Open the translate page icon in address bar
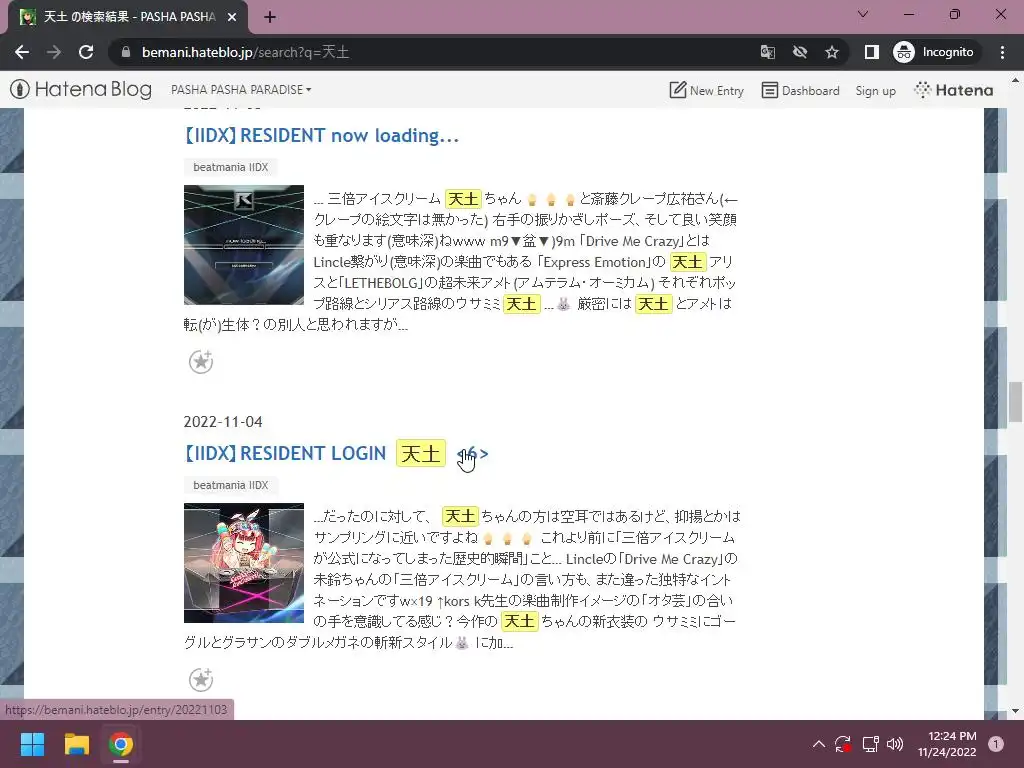 (x=768, y=52)
